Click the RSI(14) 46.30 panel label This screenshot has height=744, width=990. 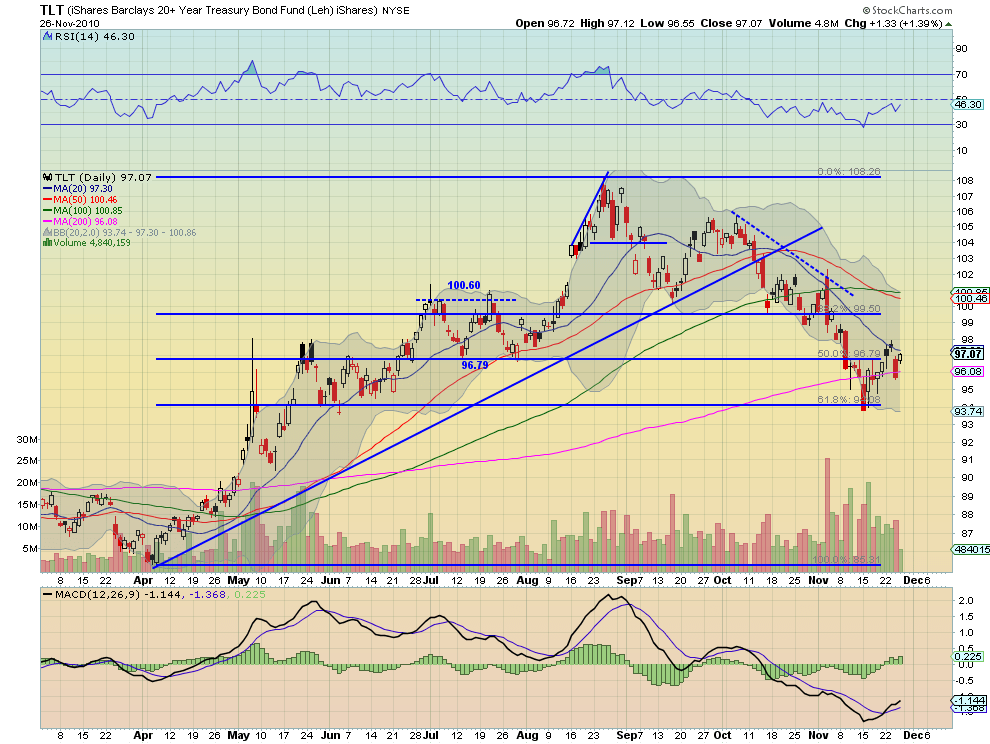[x=95, y=37]
